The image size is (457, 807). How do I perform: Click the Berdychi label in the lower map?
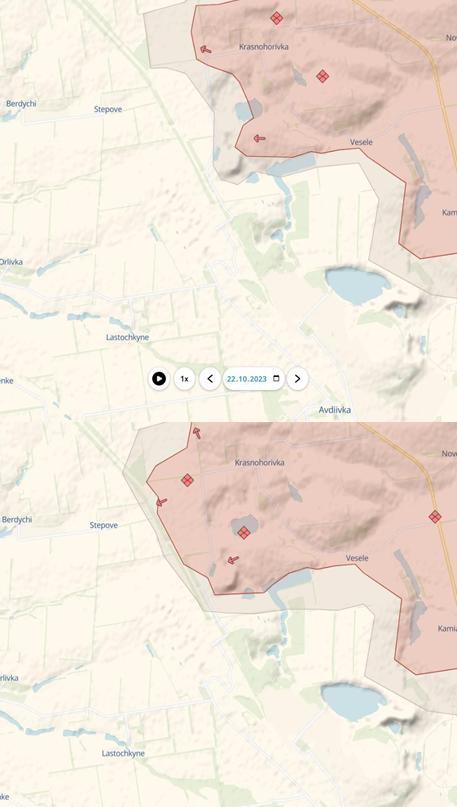coord(17,520)
